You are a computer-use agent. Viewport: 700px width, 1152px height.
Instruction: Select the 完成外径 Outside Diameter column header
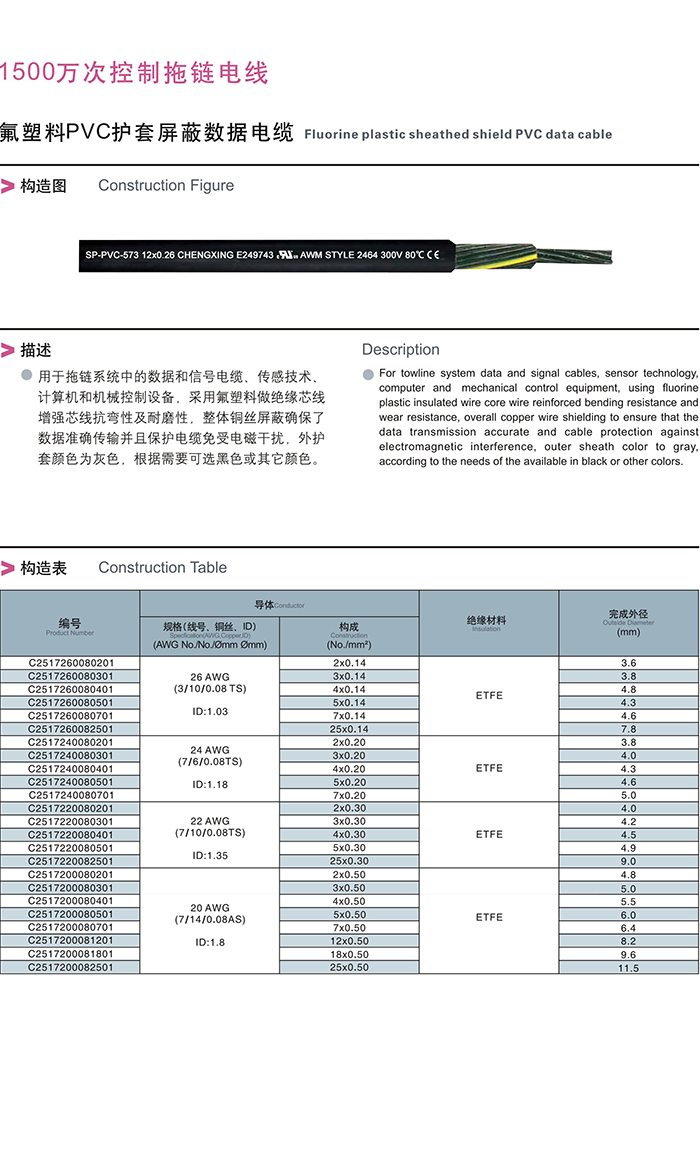628,622
